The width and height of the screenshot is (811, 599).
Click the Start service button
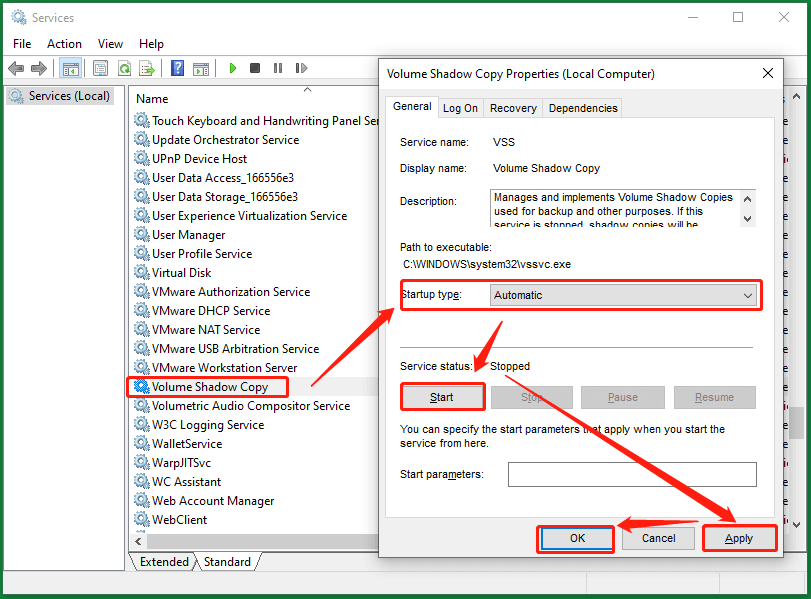tap(442, 397)
